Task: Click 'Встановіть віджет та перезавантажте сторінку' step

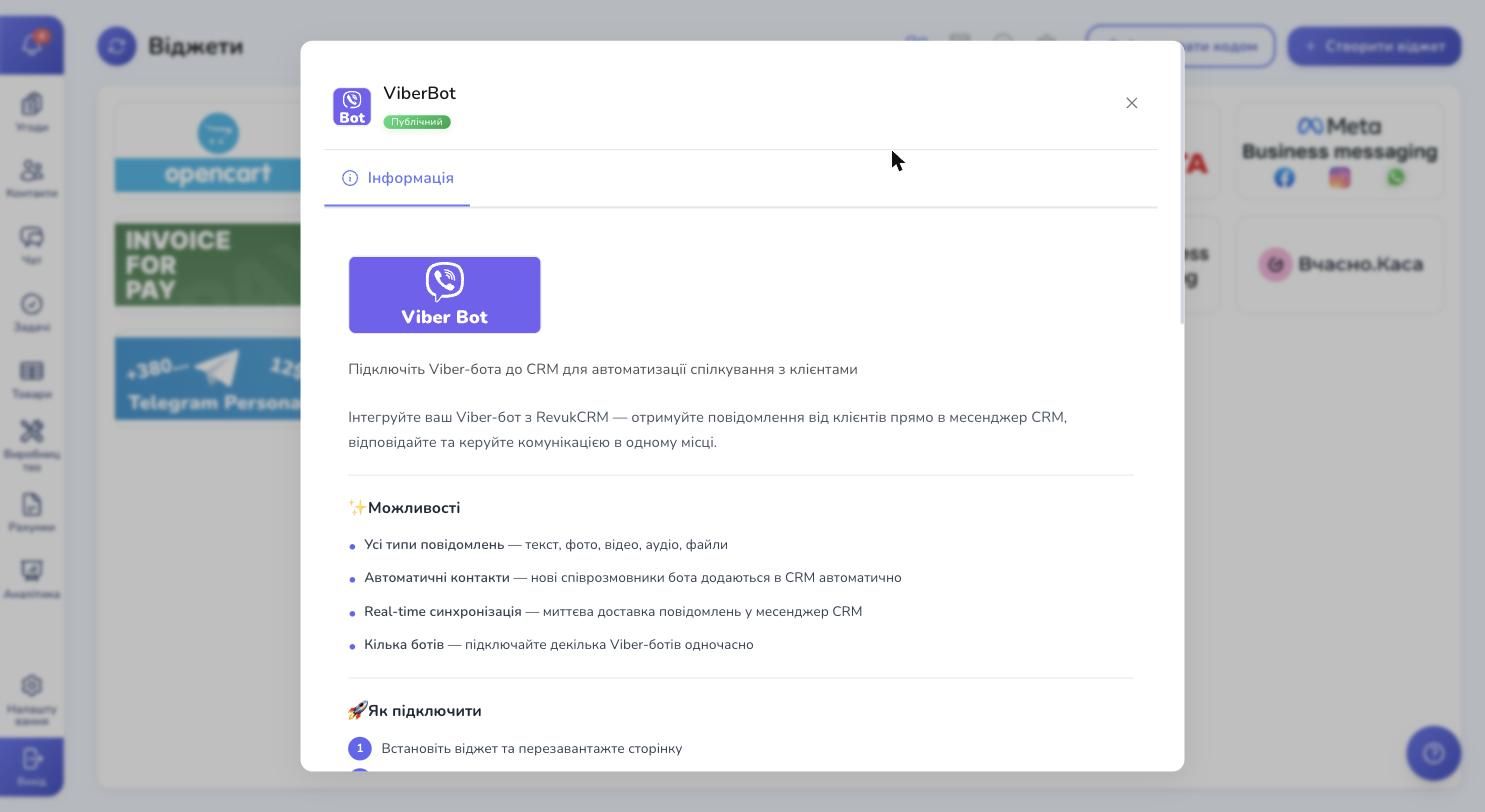Action: [x=532, y=749]
